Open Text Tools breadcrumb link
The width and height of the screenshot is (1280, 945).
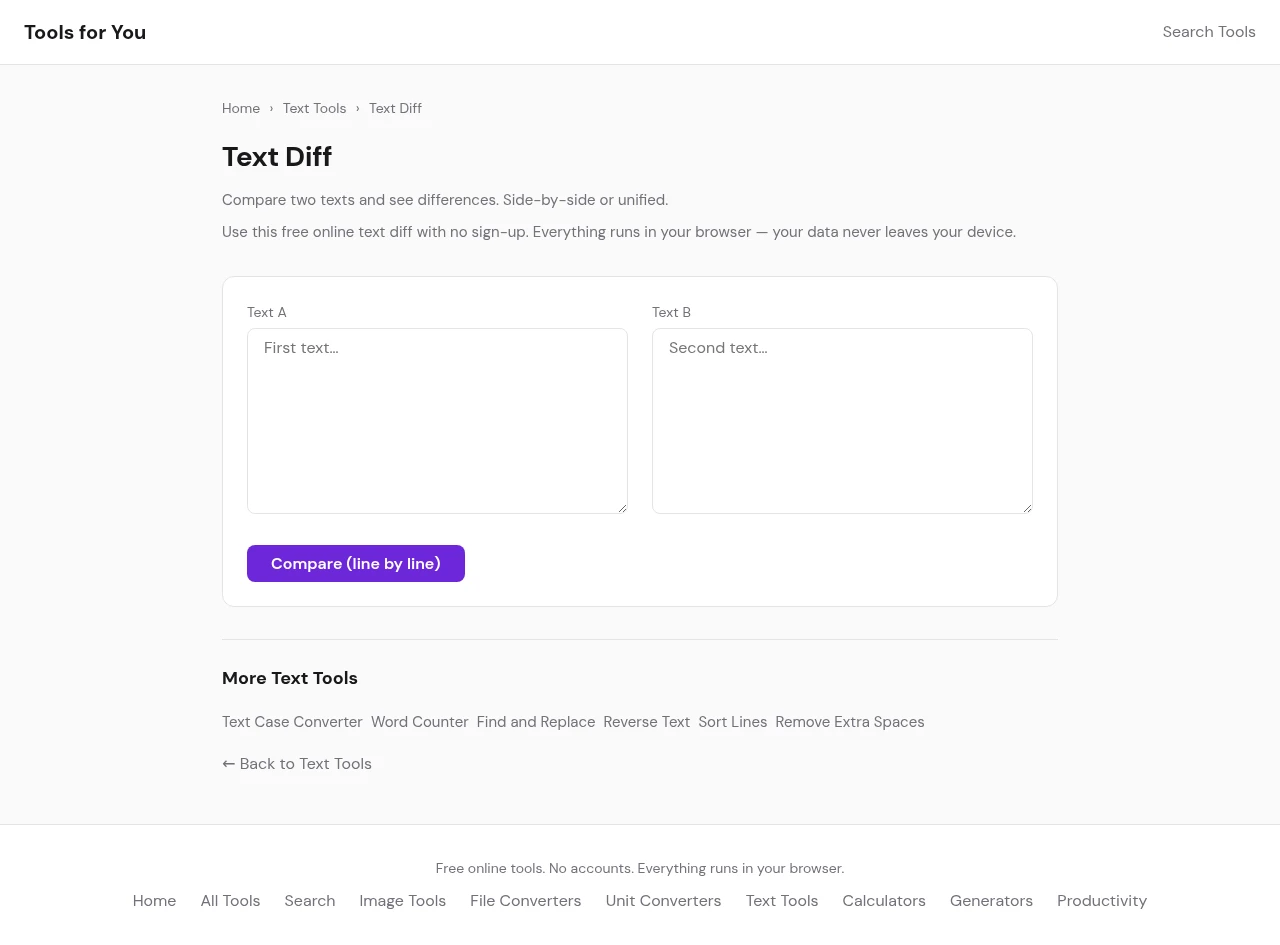314,108
